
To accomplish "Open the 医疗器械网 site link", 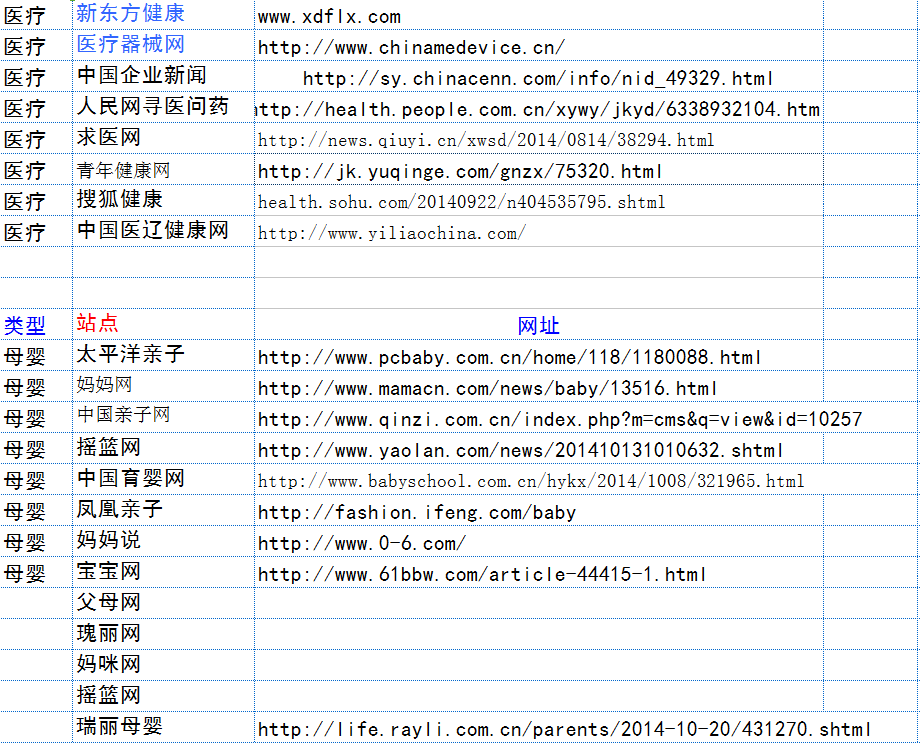I will point(130,45).
